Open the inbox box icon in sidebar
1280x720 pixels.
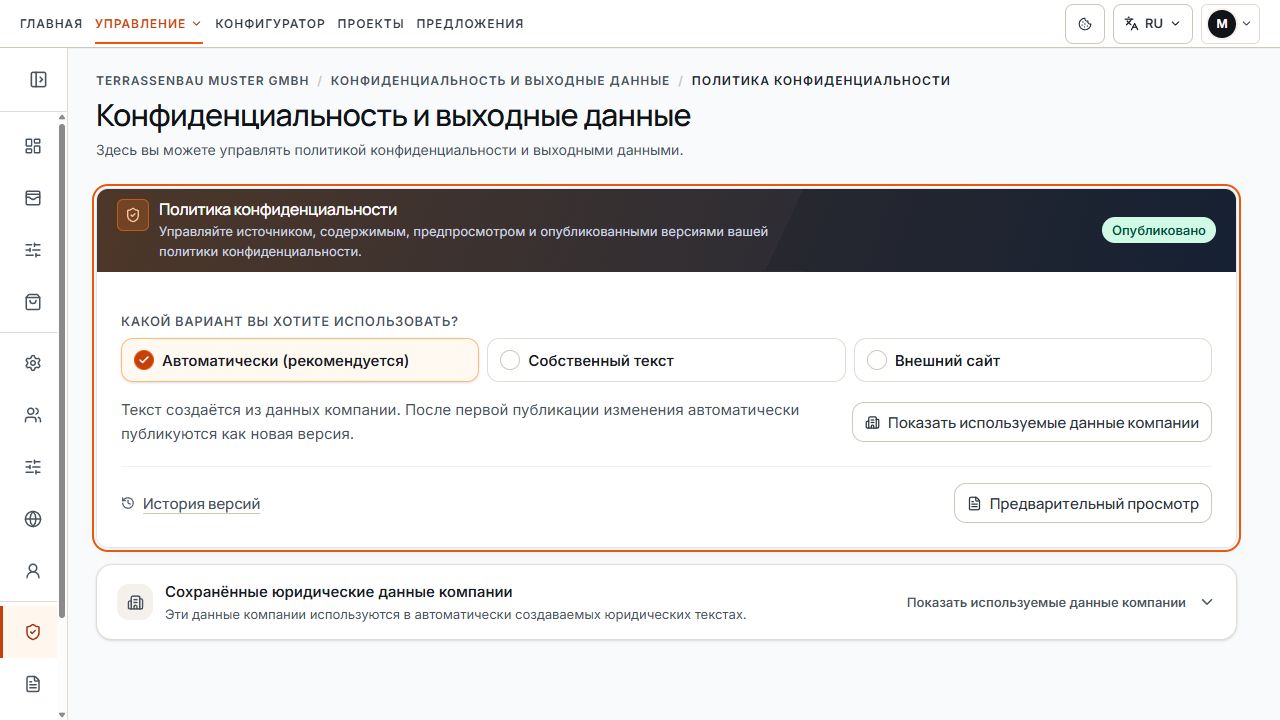click(33, 198)
